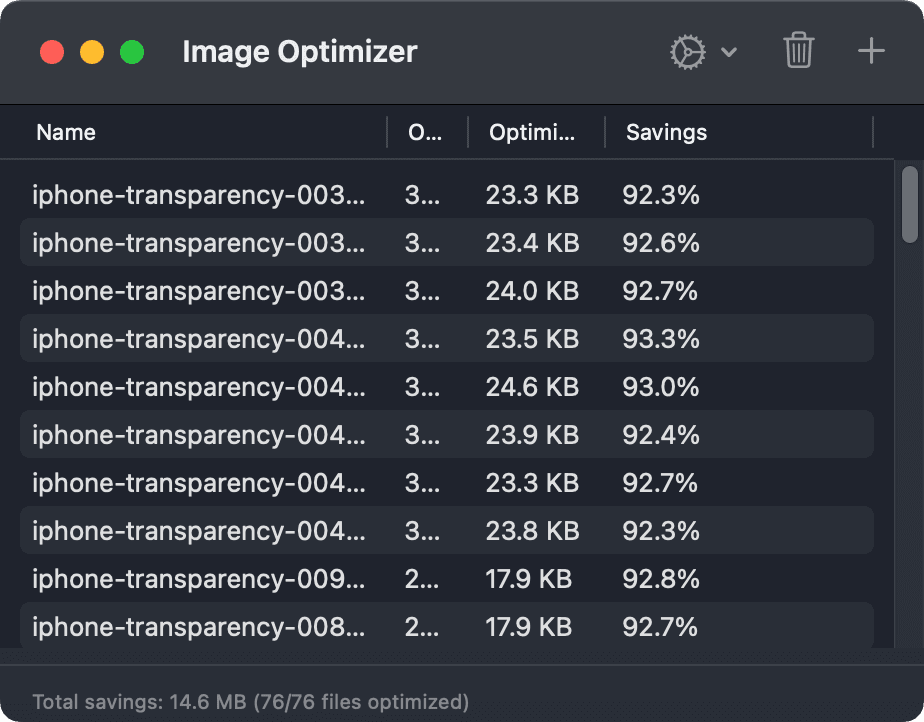Click the Image Optimizer title text

299,51
